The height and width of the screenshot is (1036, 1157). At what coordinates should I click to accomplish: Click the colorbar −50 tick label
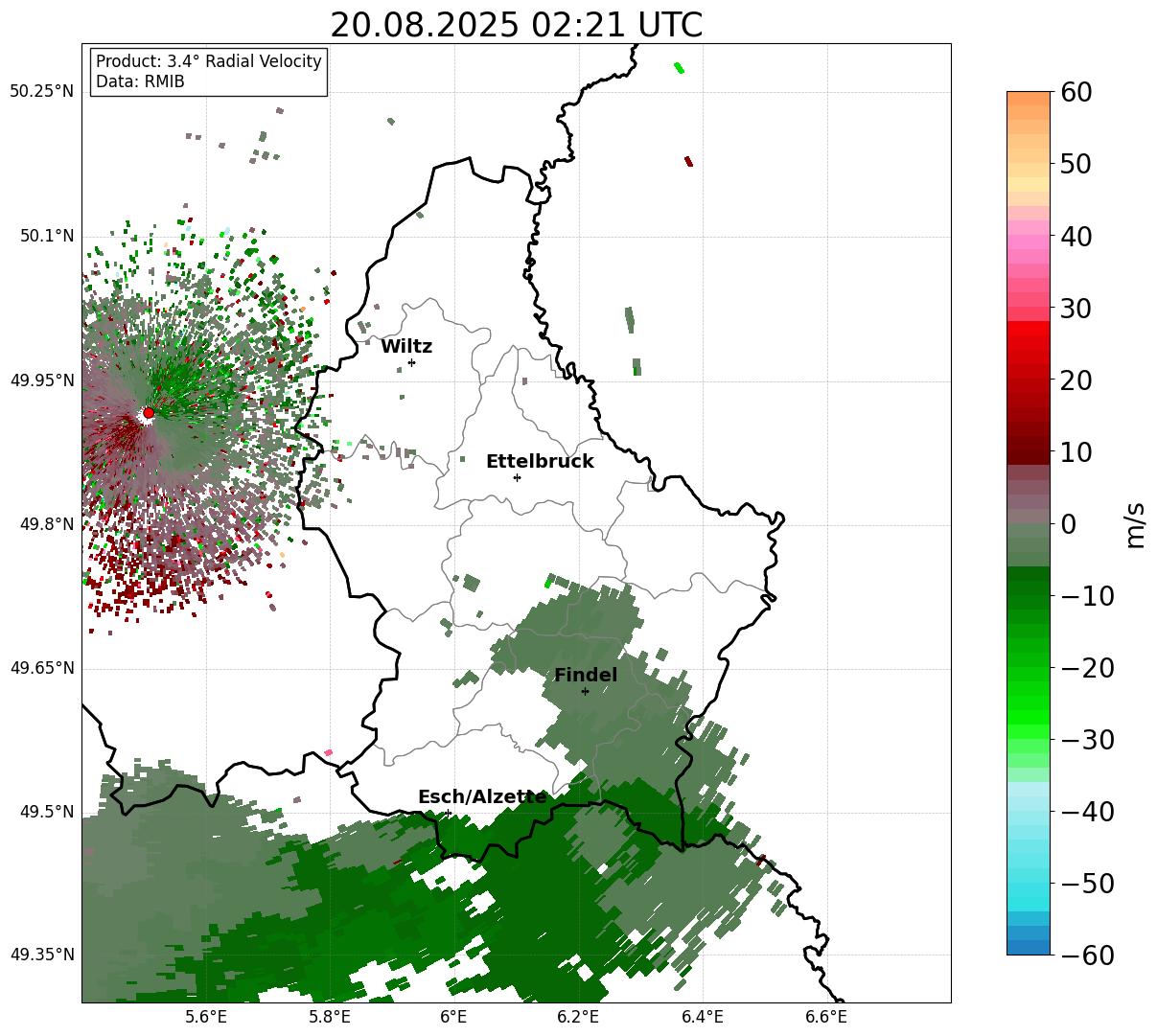coord(1087,883)
